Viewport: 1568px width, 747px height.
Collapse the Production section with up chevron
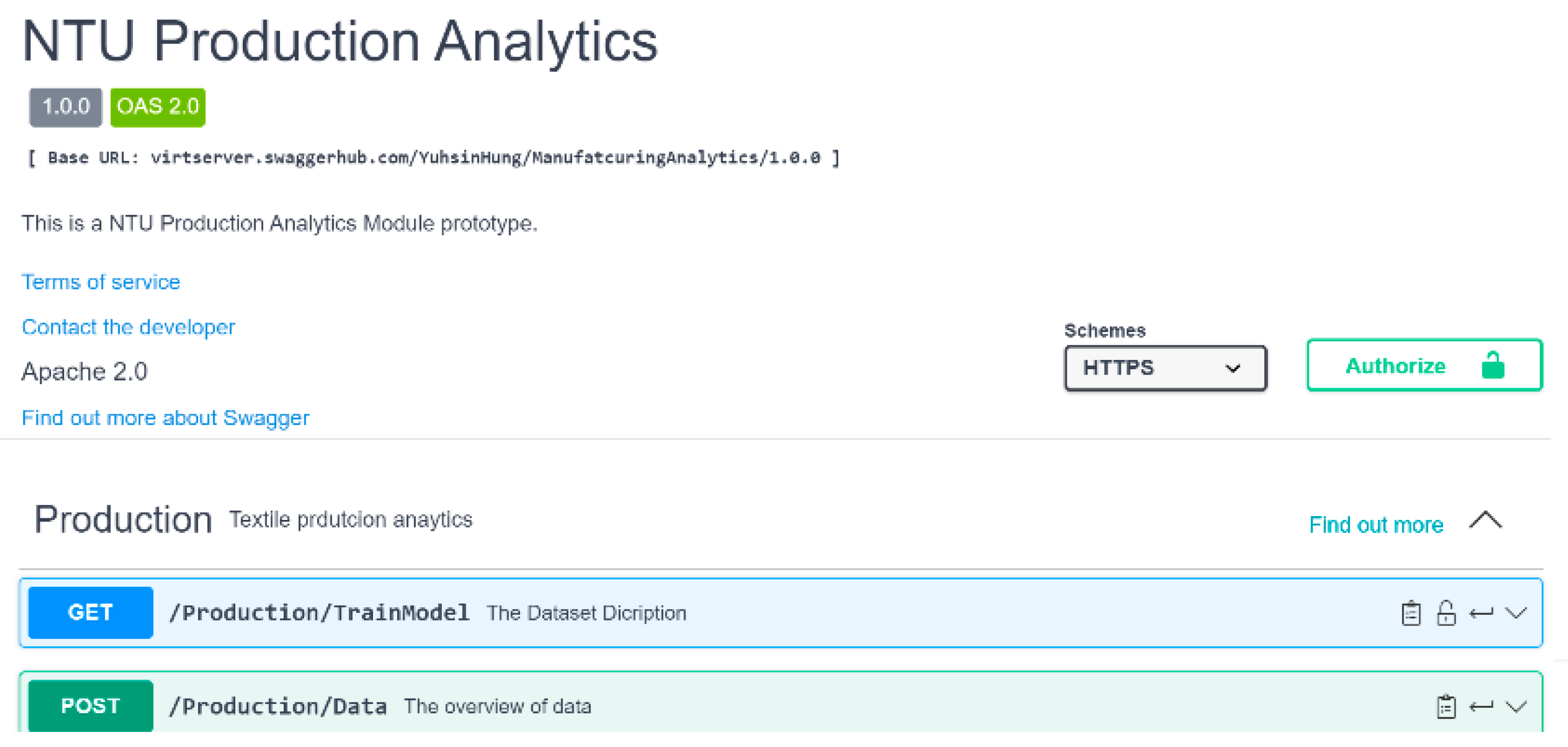[1485, 520]
